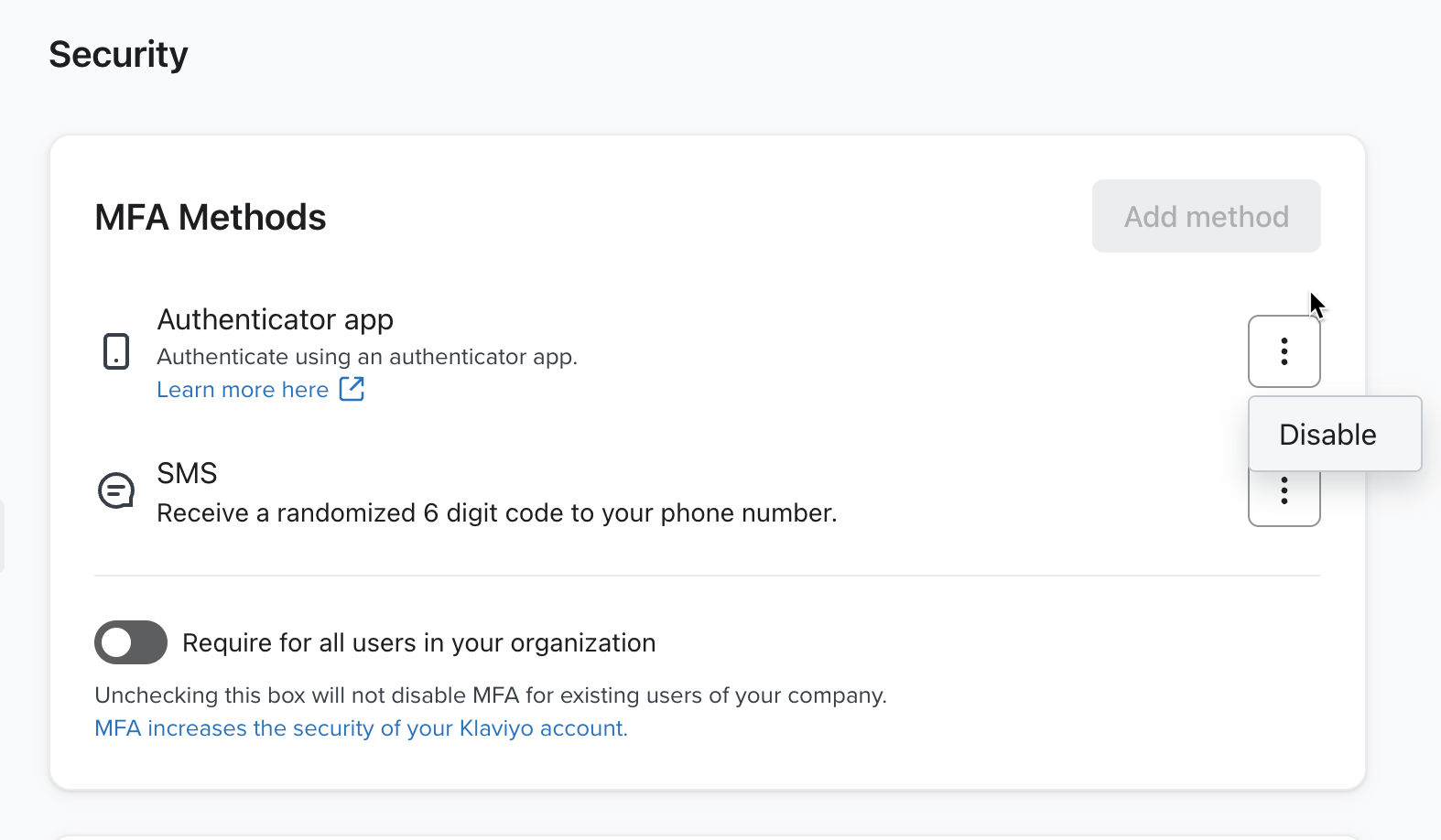
Task: Open the SMS three-dot options menu
Action: pos(1284,498)
